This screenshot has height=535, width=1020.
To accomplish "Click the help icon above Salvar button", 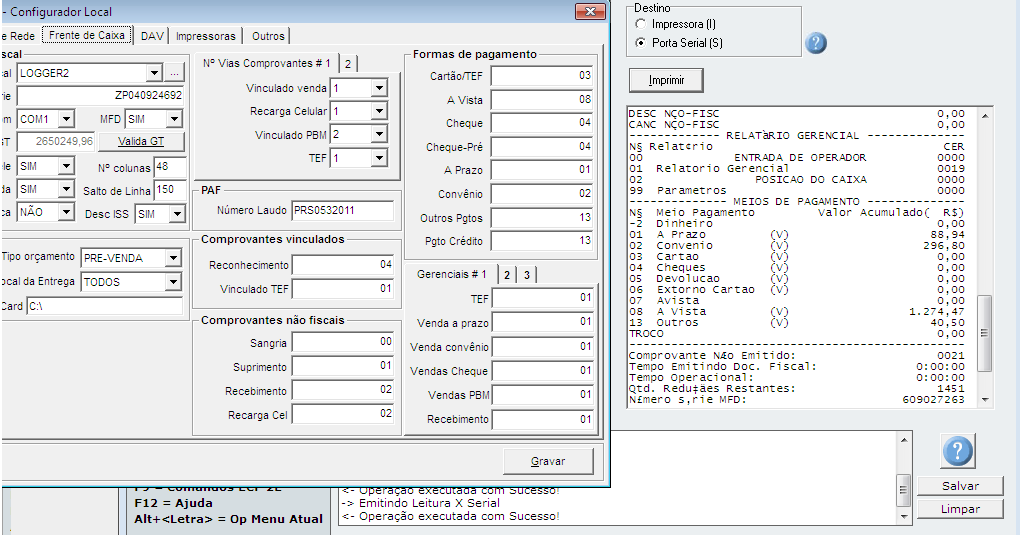I will pyautogui.click(x=957, y=451).
